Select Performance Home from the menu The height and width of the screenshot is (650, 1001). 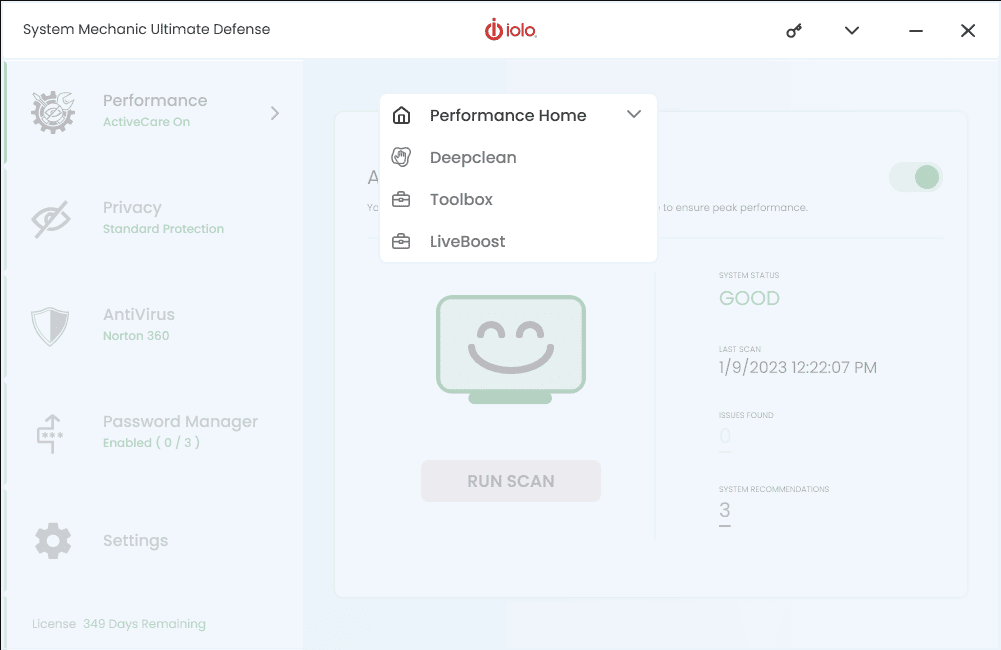508,116
